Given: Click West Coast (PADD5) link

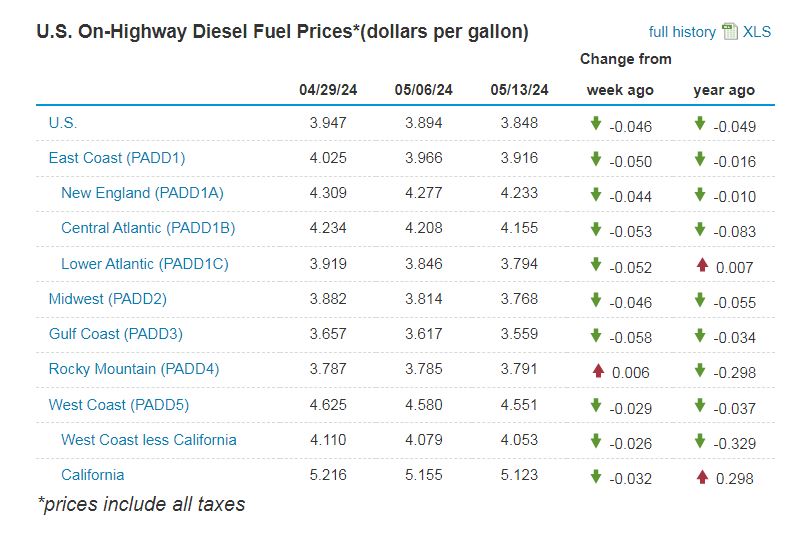Looking at the screenshot, I should tap(118, 405).
